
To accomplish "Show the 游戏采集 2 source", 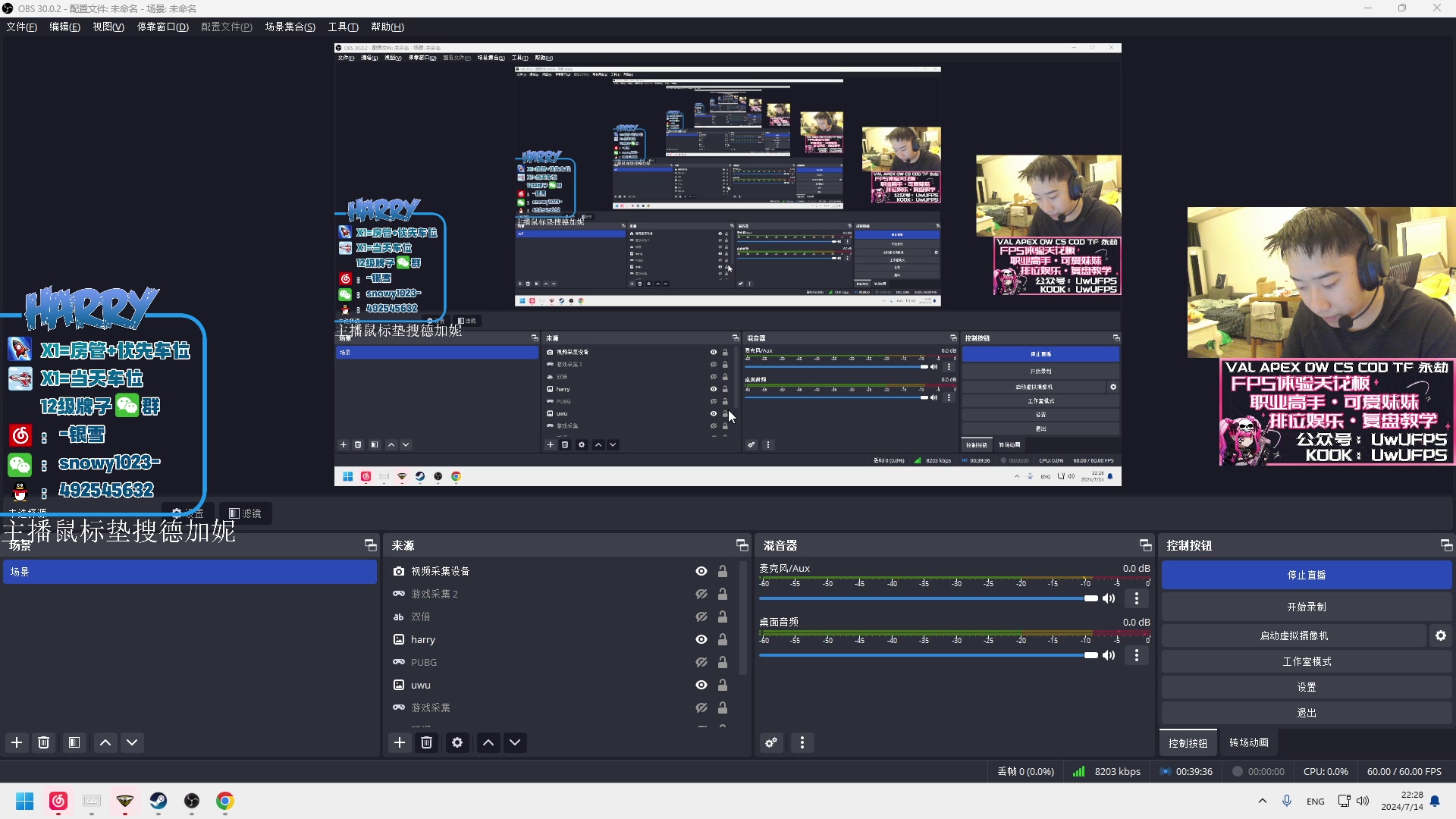I will [701, 594].
